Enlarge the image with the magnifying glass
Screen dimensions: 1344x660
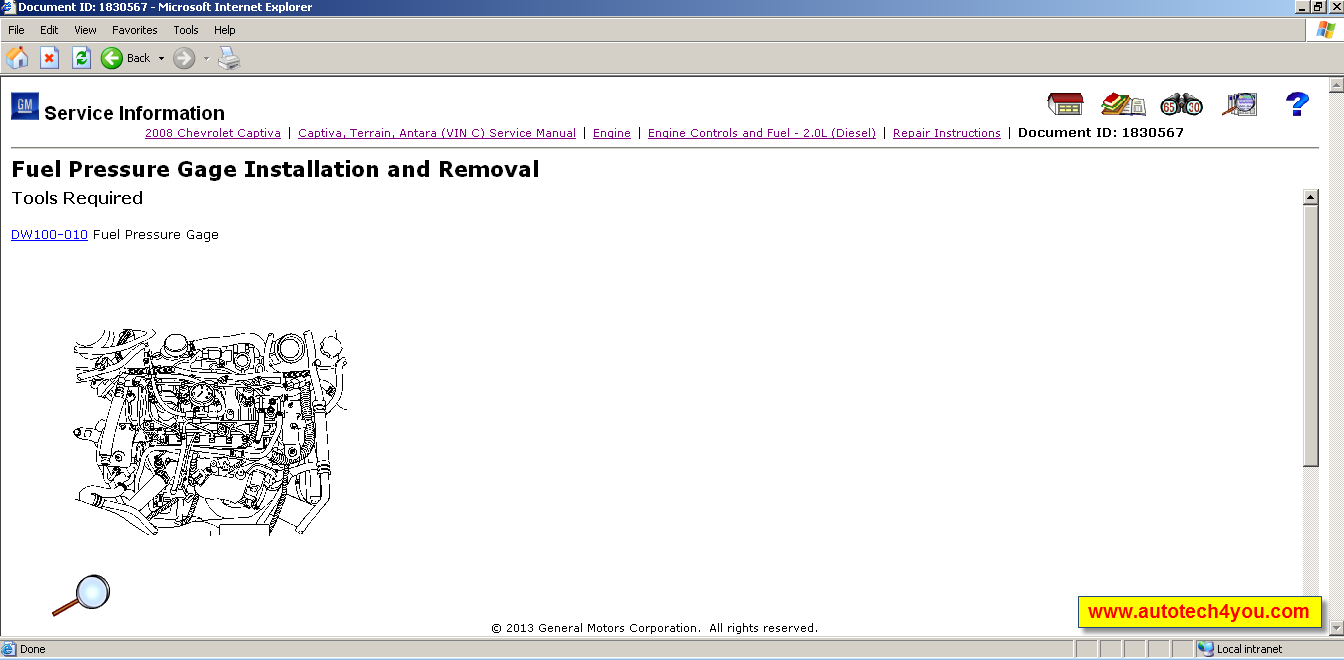(81, 595)
